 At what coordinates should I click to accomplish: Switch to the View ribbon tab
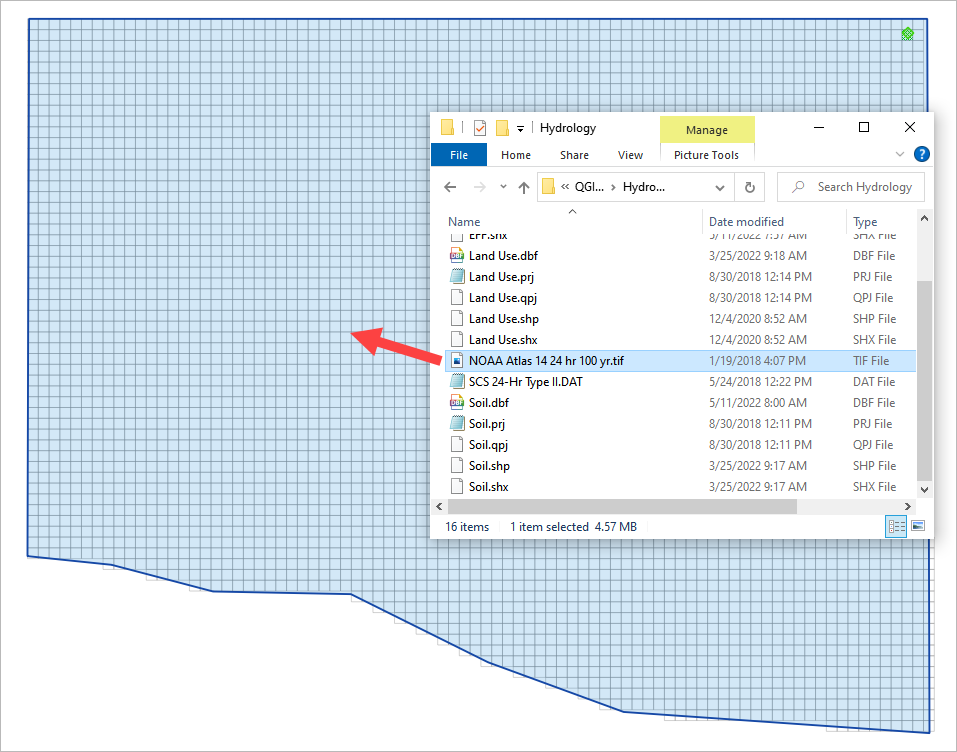click(x=630, y=155)
